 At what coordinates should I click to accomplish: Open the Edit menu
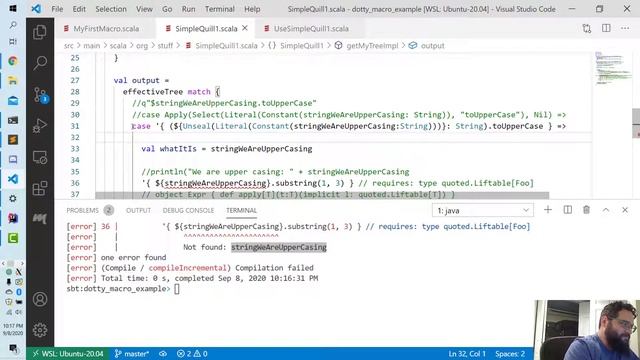click(x=79, y=9)
